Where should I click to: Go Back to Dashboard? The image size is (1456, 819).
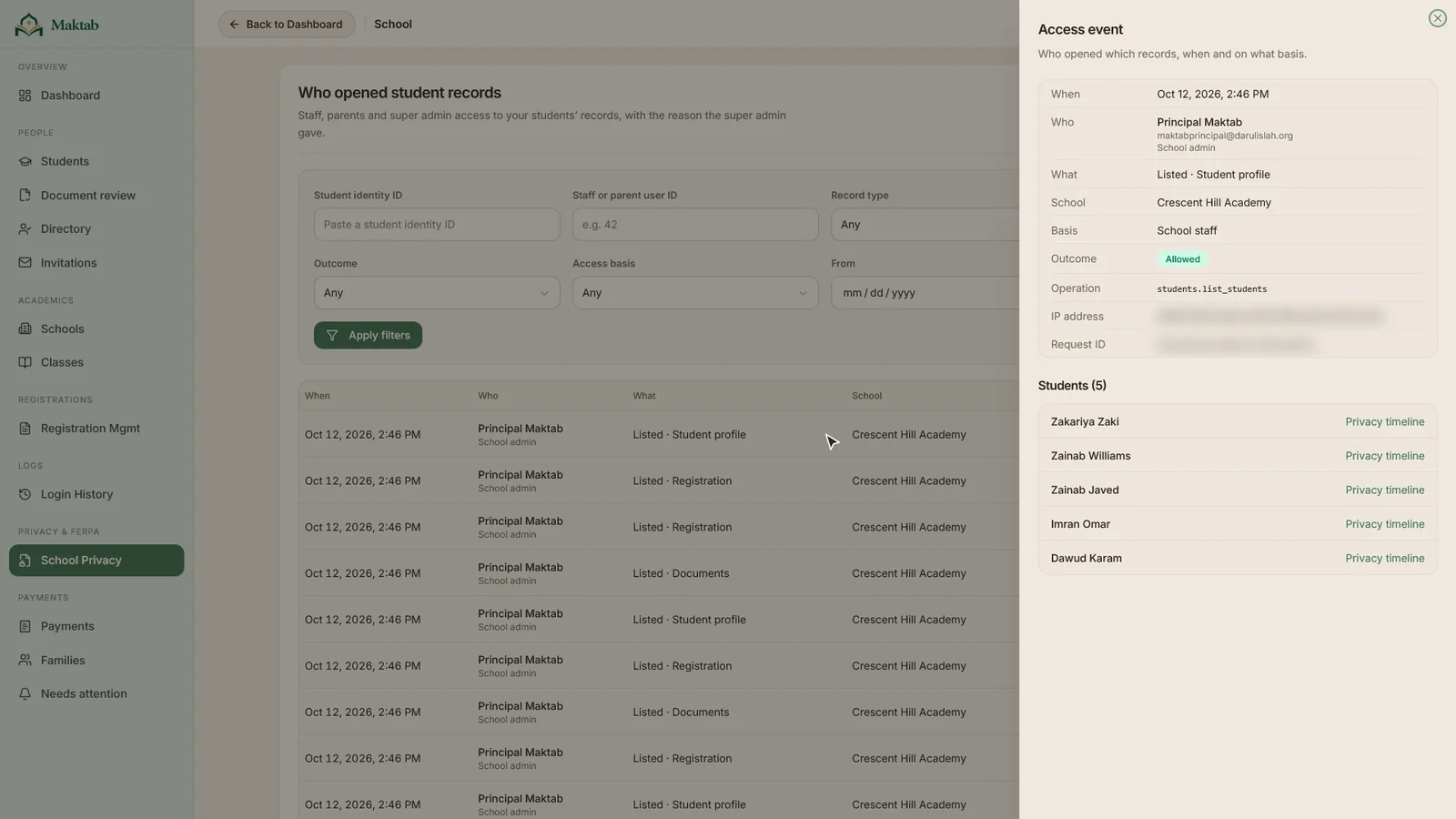point(287,25)
